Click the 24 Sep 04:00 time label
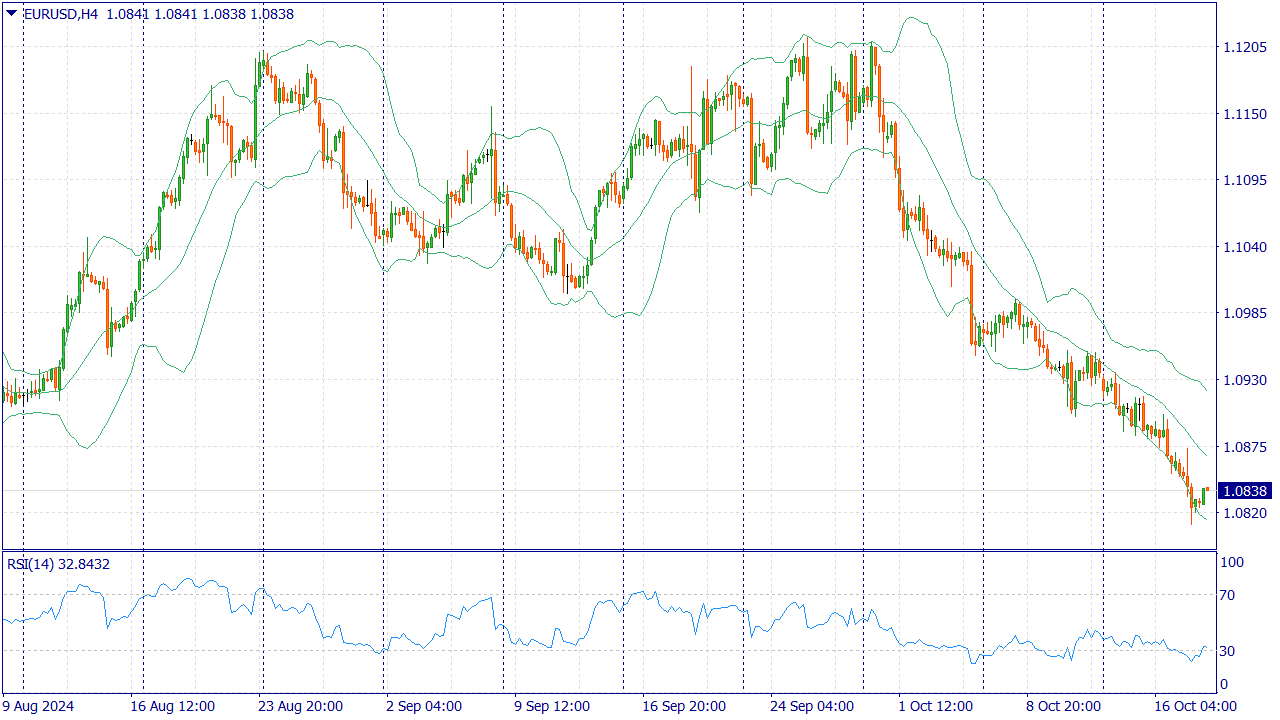The width and height of the screenshot is (1280, 720). point(810,705)
